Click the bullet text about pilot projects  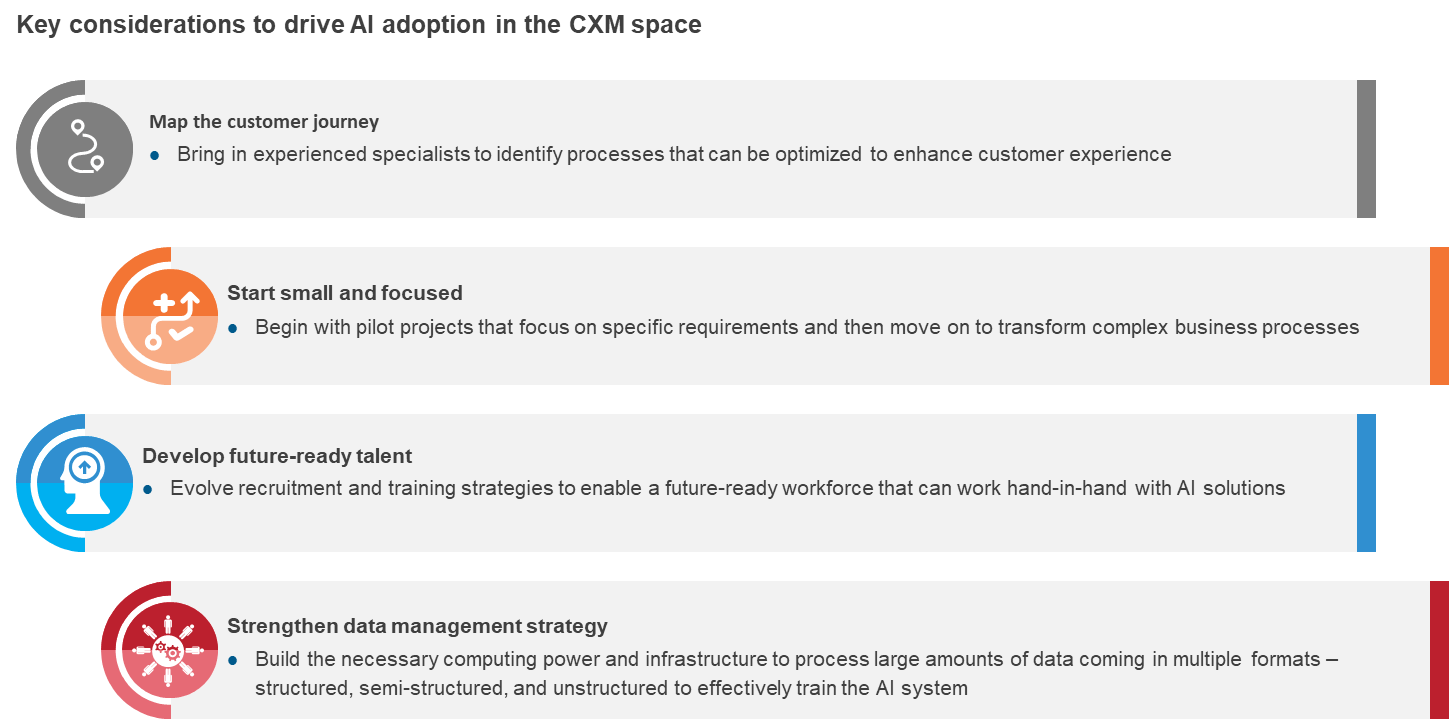(x=807, y=327)
